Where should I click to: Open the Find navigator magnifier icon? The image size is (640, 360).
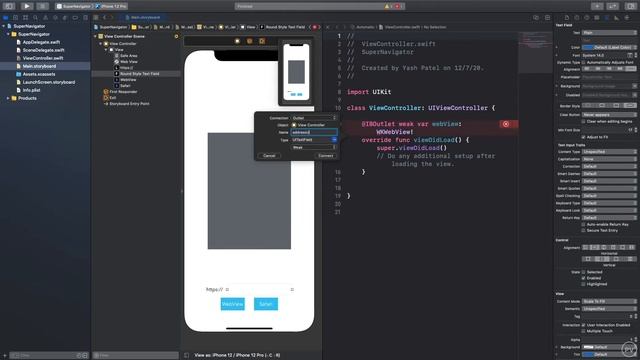36,18
